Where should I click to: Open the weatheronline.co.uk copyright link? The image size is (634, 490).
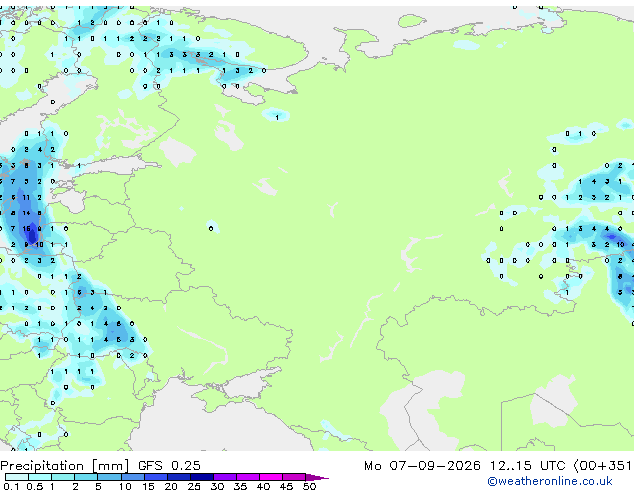click(550, 481)
